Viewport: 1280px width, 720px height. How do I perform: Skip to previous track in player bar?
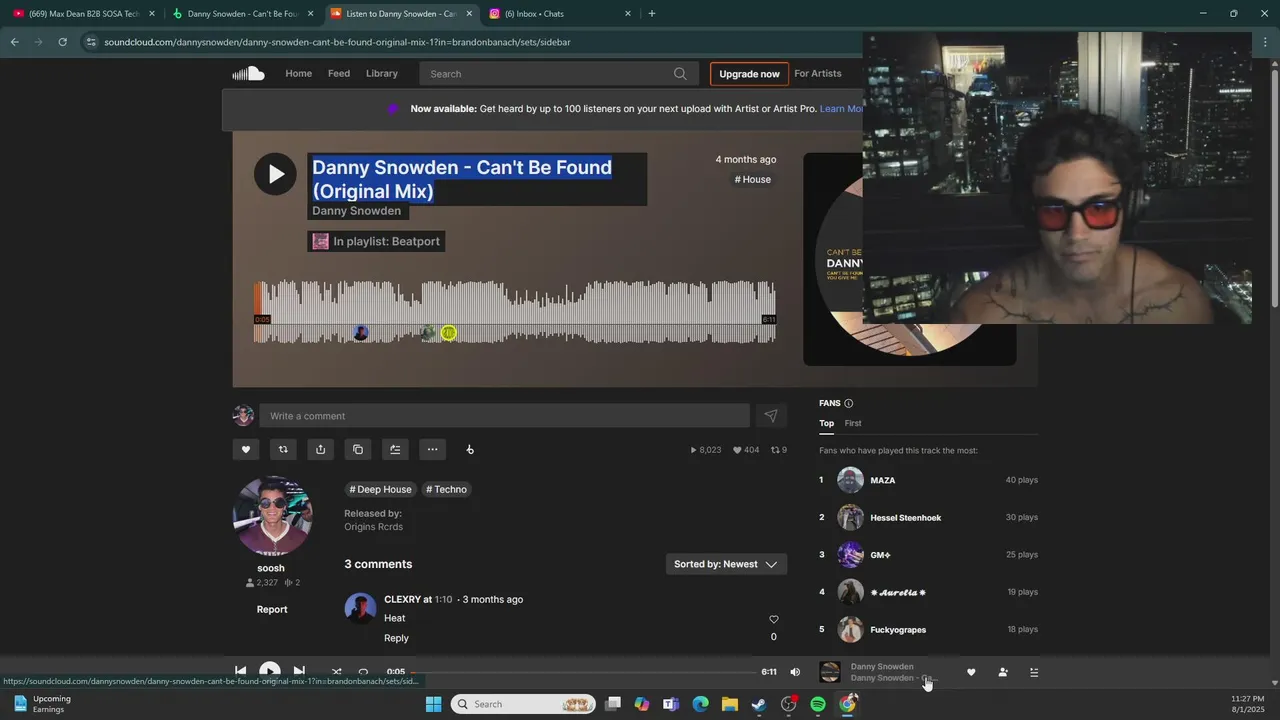241,671
